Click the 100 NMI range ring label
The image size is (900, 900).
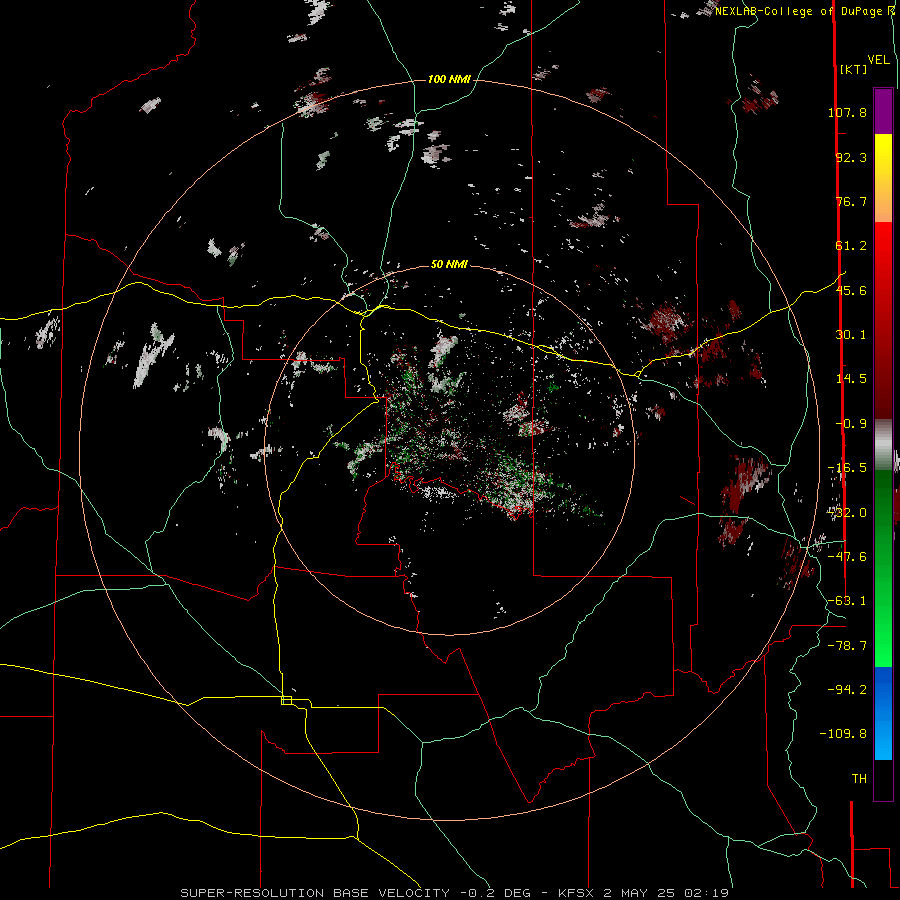point(449,79)
